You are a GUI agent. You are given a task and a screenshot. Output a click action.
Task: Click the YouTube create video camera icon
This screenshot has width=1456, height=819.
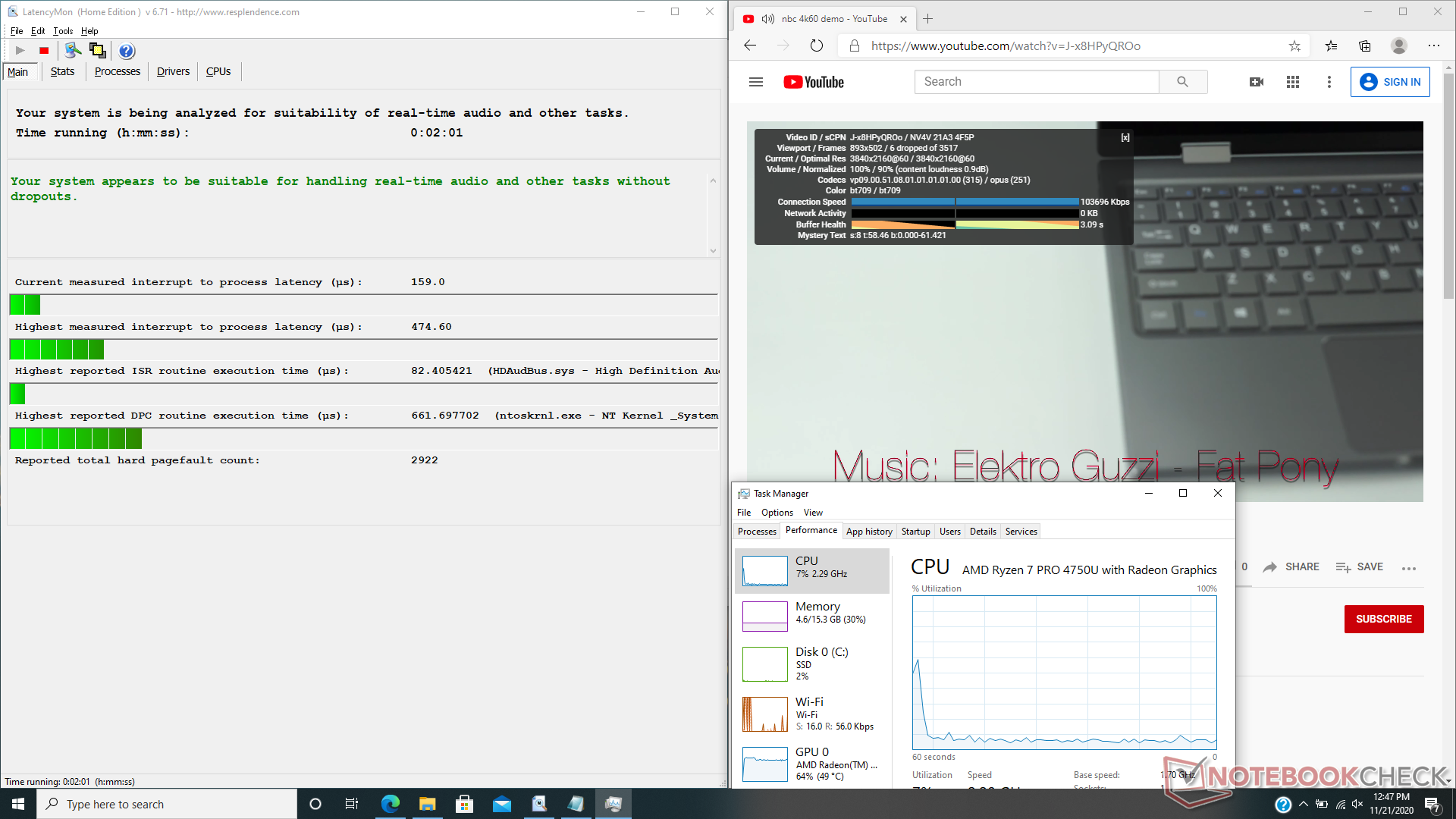tap(1256, 82)
